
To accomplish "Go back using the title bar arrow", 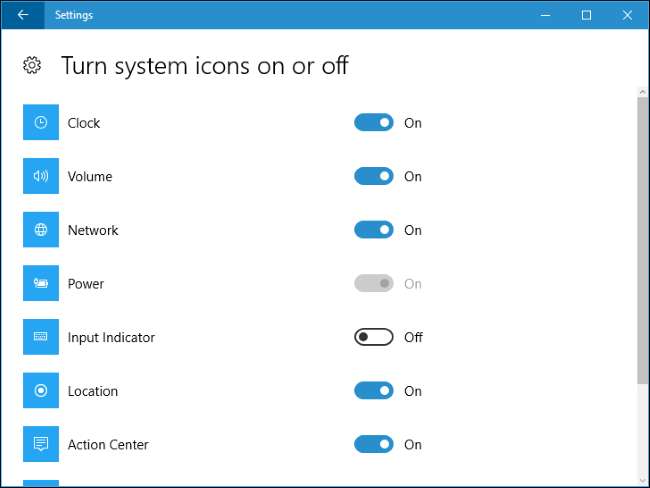I will pyautogui.click(x=22, y=15).
